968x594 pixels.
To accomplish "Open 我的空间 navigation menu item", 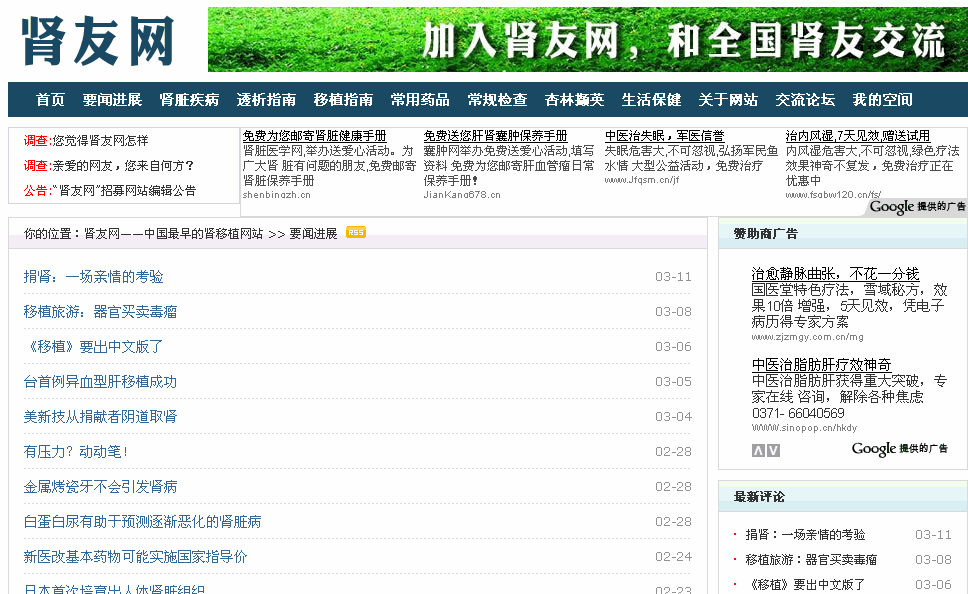I will [x=882, y=100].
